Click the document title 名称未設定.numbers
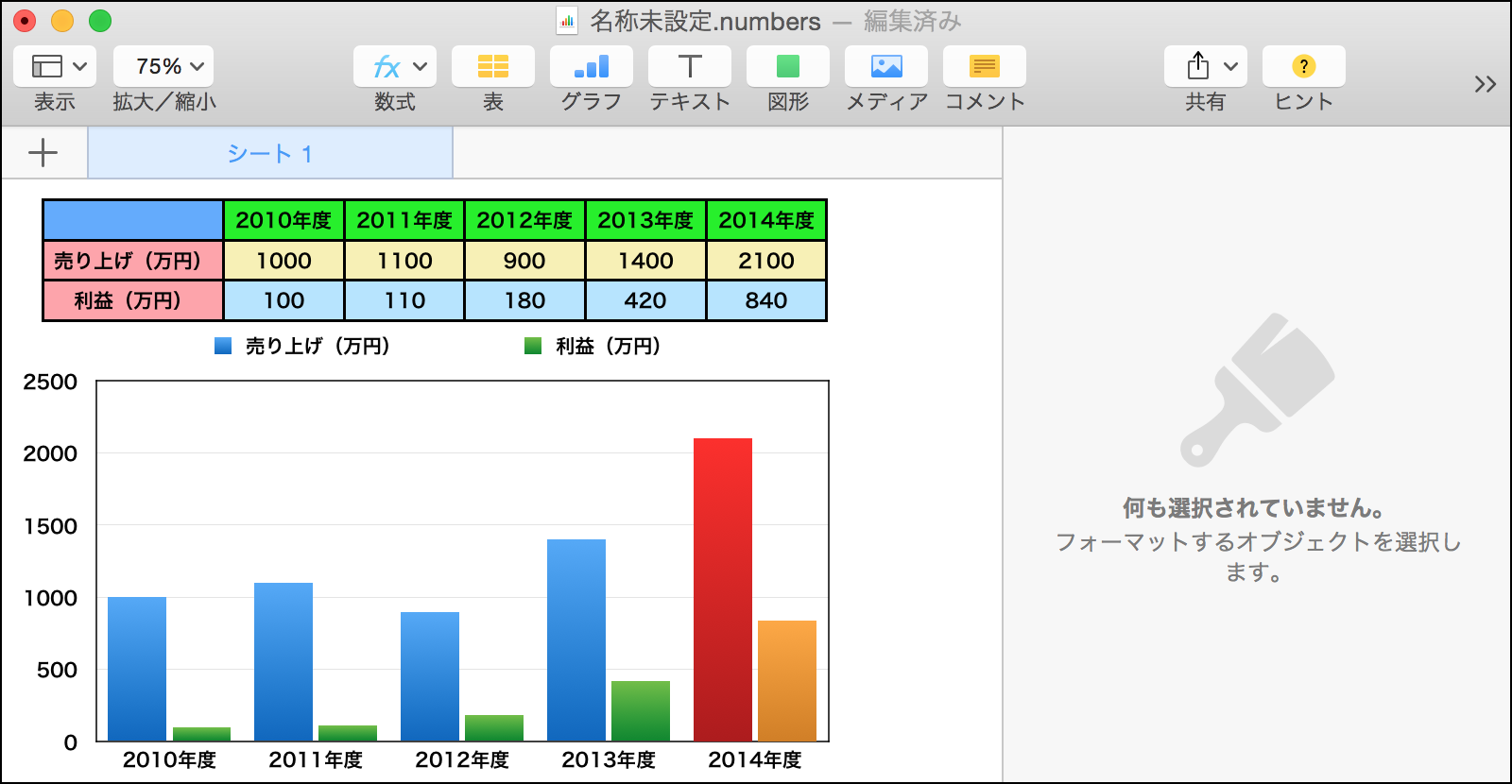Screen dimensions: 1512x784 705,21
